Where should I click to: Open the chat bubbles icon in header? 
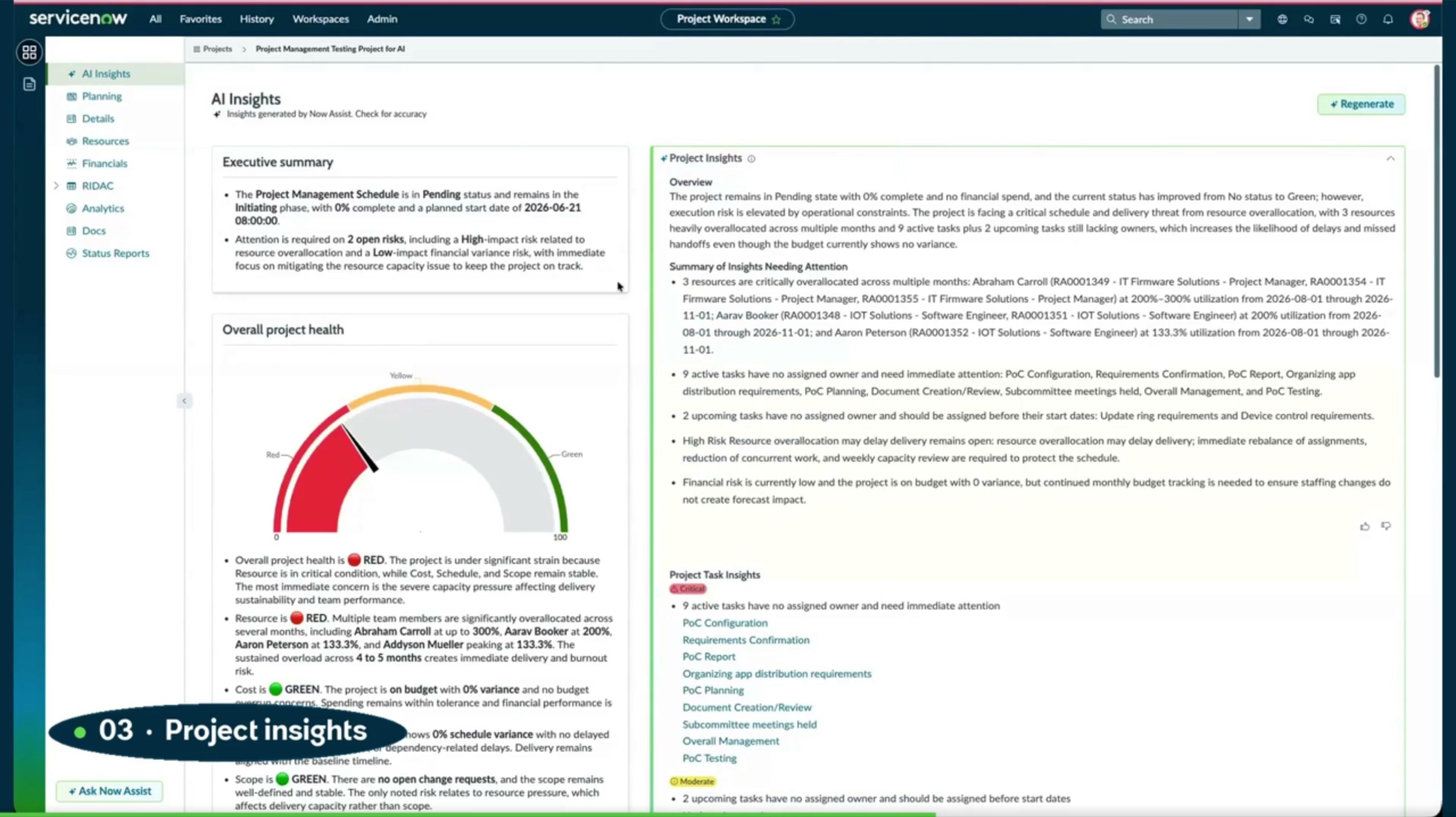(x=1308, y=19)
